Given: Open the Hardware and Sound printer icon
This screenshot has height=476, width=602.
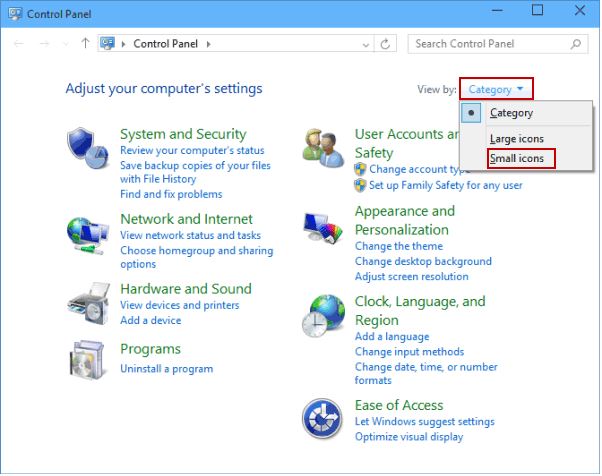Looking at the screenshot, I should click(x=89, y=303).
